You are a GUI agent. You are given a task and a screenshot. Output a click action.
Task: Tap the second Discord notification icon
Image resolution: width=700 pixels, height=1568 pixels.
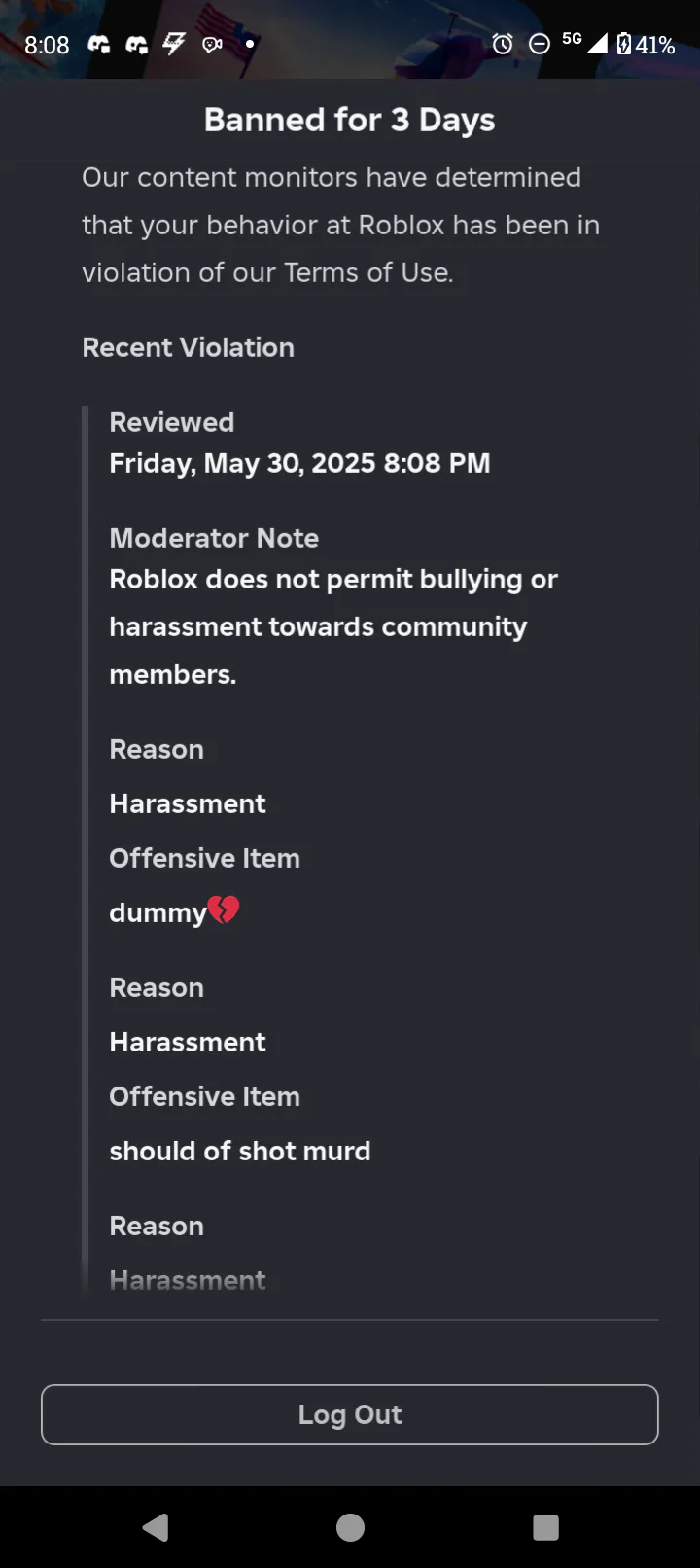[137, 44]
